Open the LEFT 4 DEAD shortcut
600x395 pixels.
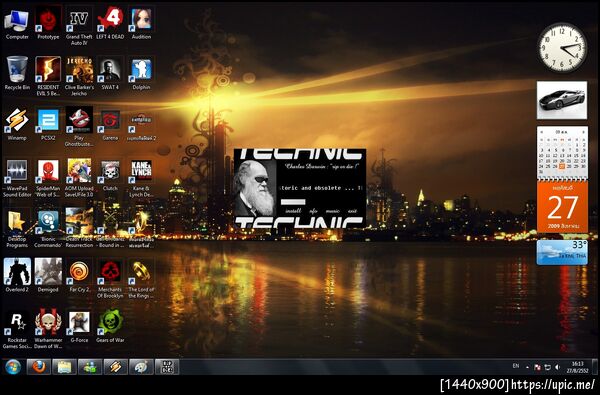110,24
